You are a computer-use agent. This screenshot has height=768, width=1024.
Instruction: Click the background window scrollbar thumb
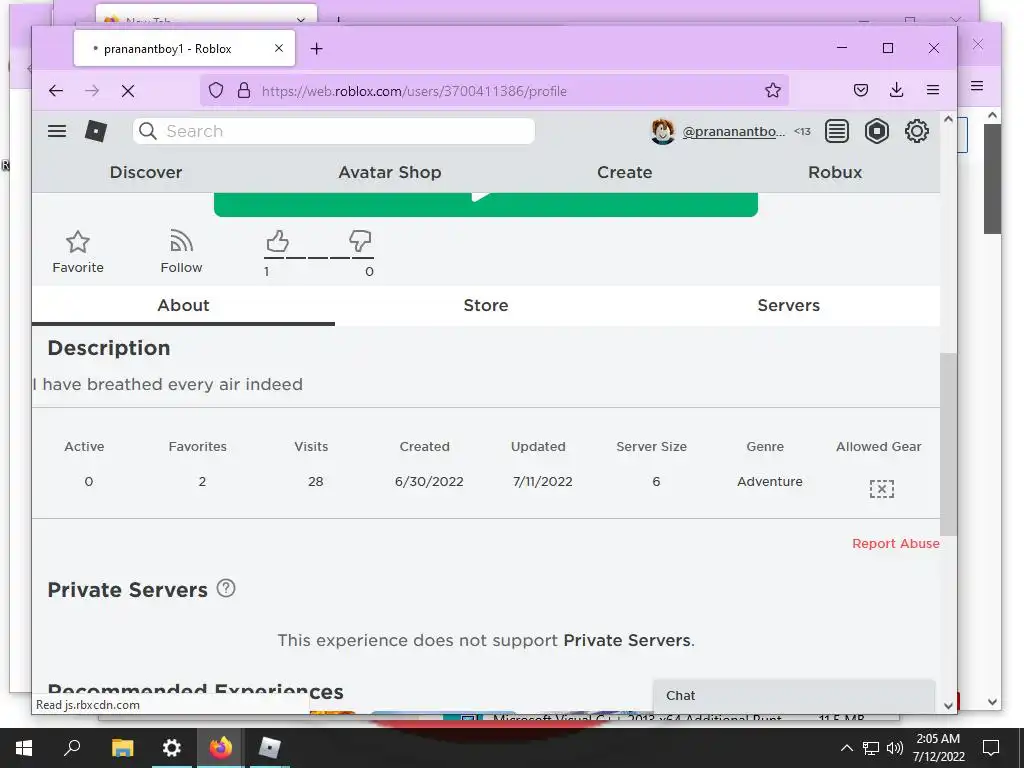click(x=993, y=179)
